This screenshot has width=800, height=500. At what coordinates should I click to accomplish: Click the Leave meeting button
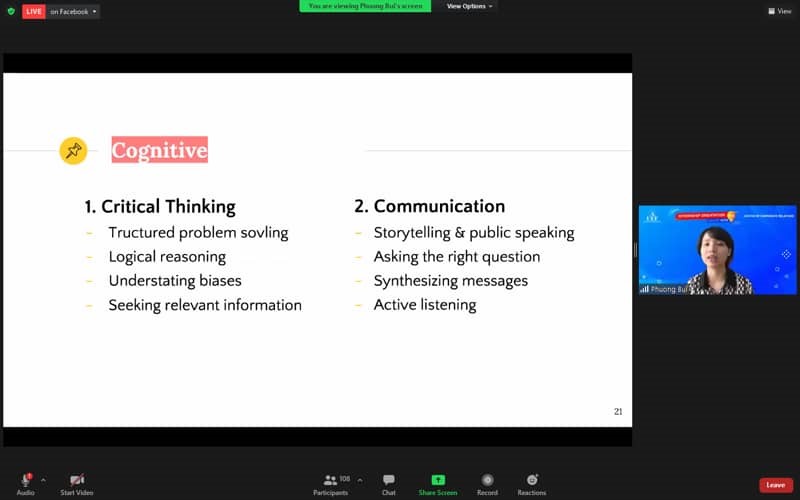[775, 485]
